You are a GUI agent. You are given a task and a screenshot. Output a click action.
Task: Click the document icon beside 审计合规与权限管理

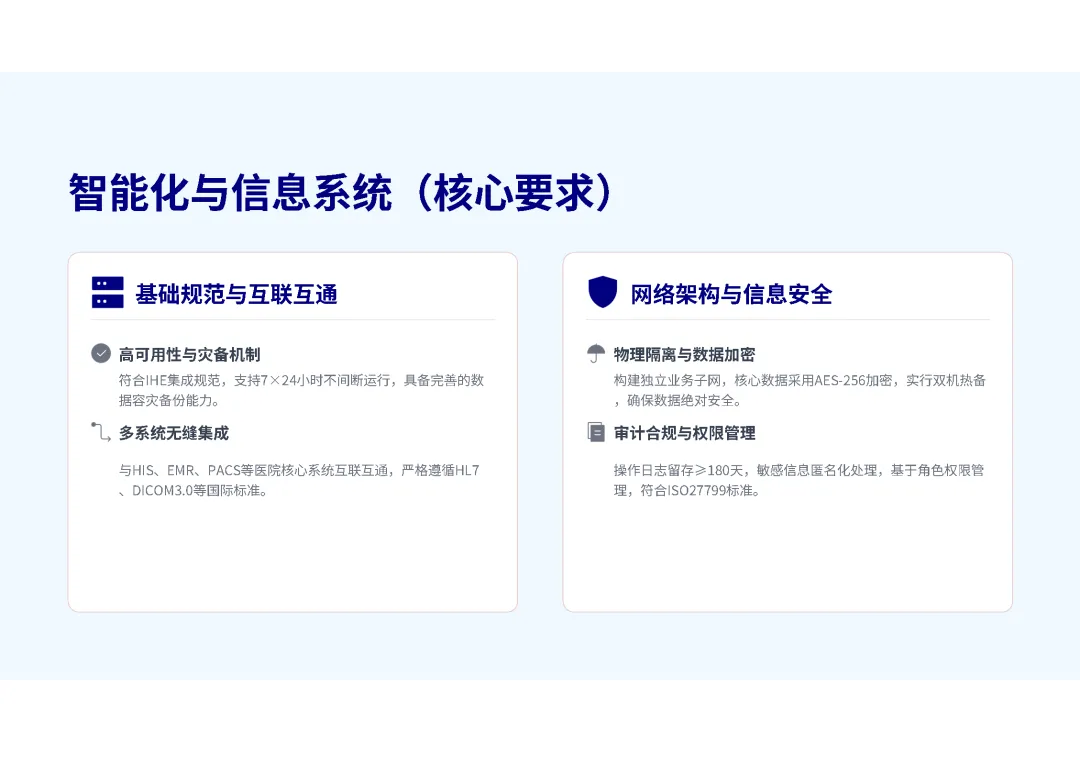[x=596, y=432]
